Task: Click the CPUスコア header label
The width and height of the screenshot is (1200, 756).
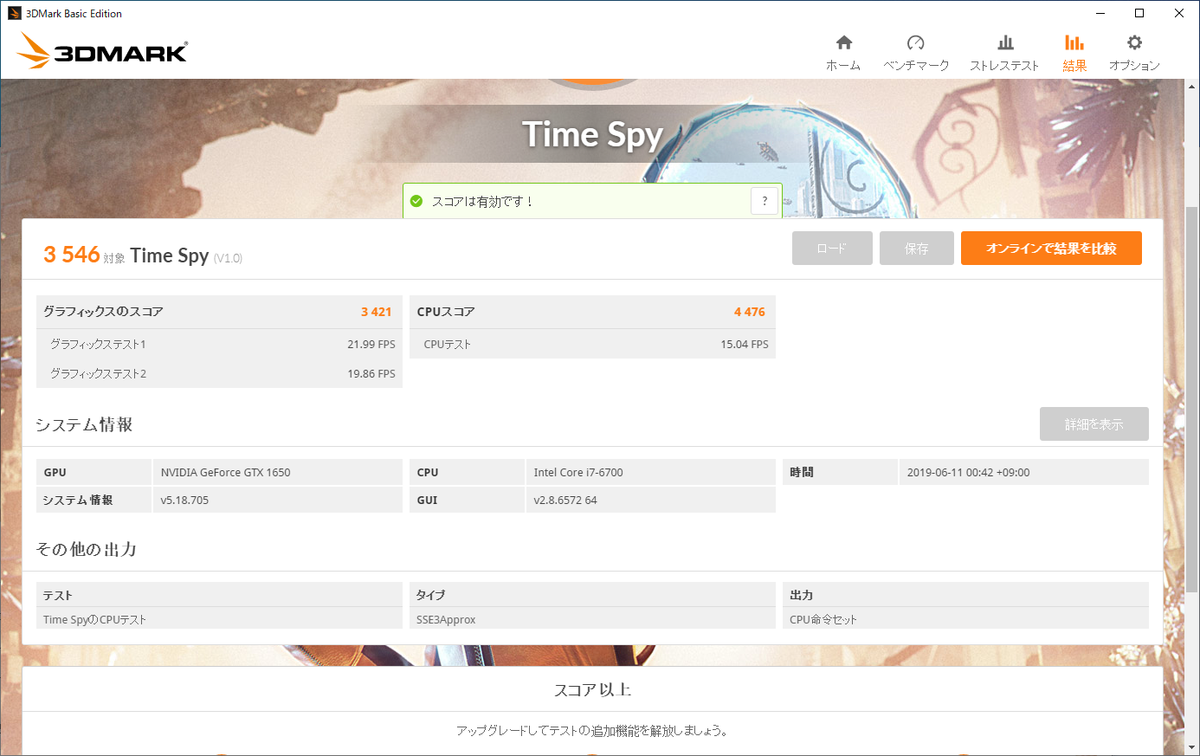Action: pyautogui.click(x=446, y=312)
